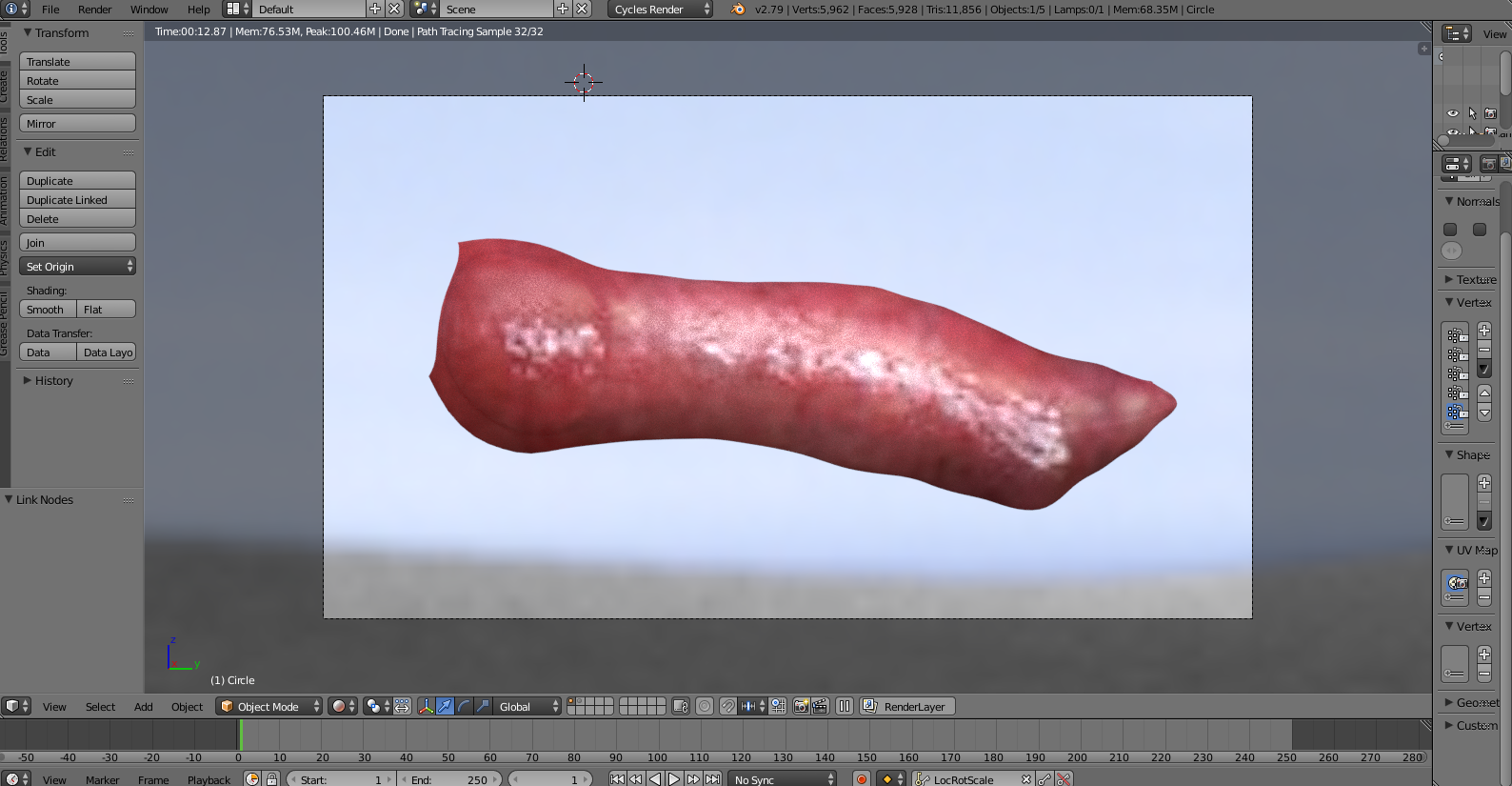Open the Cycles Render engine dropdown
This screenshot has height=786, width=1512.
[660, 10]
